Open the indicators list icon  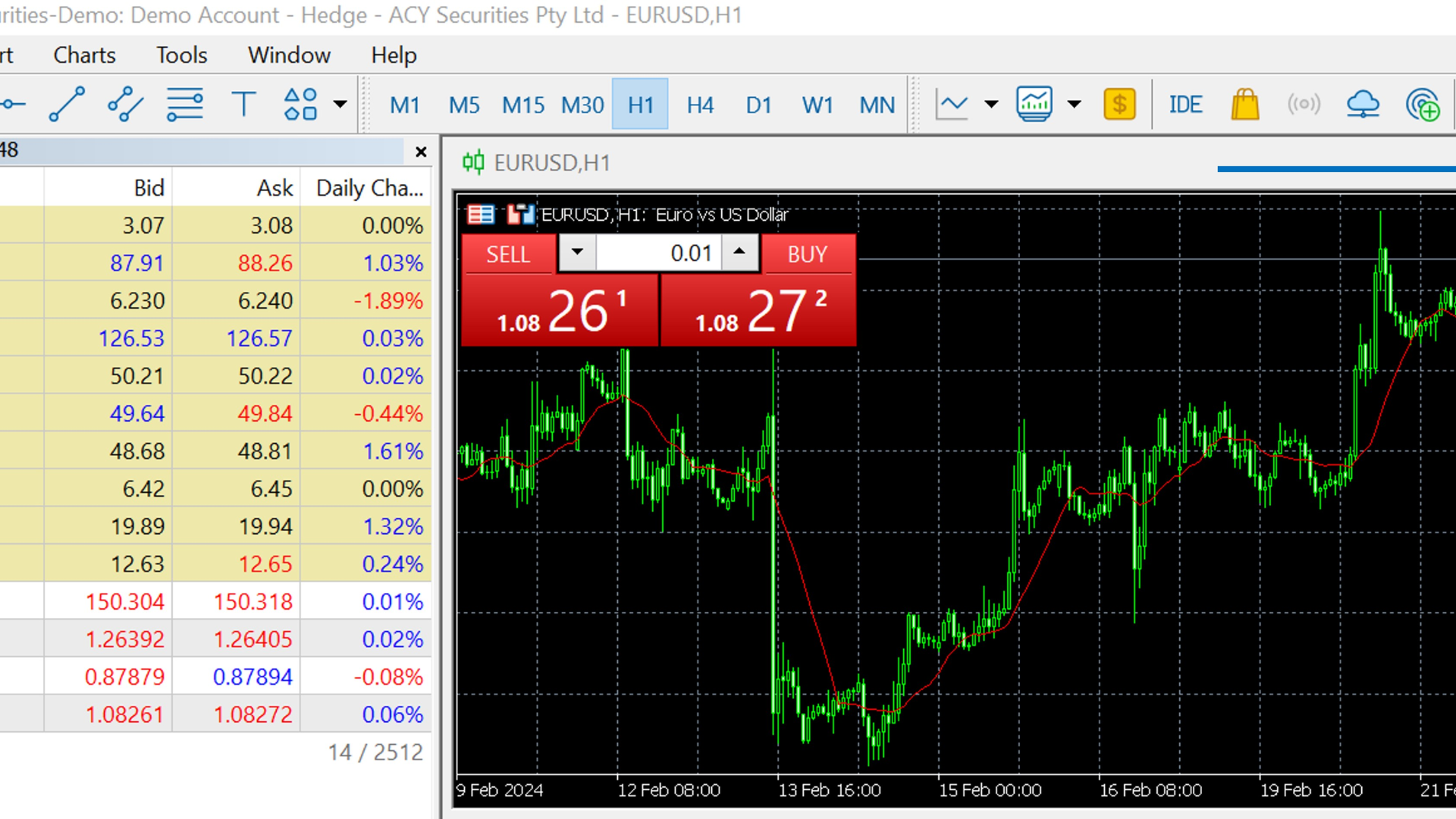1034,104
